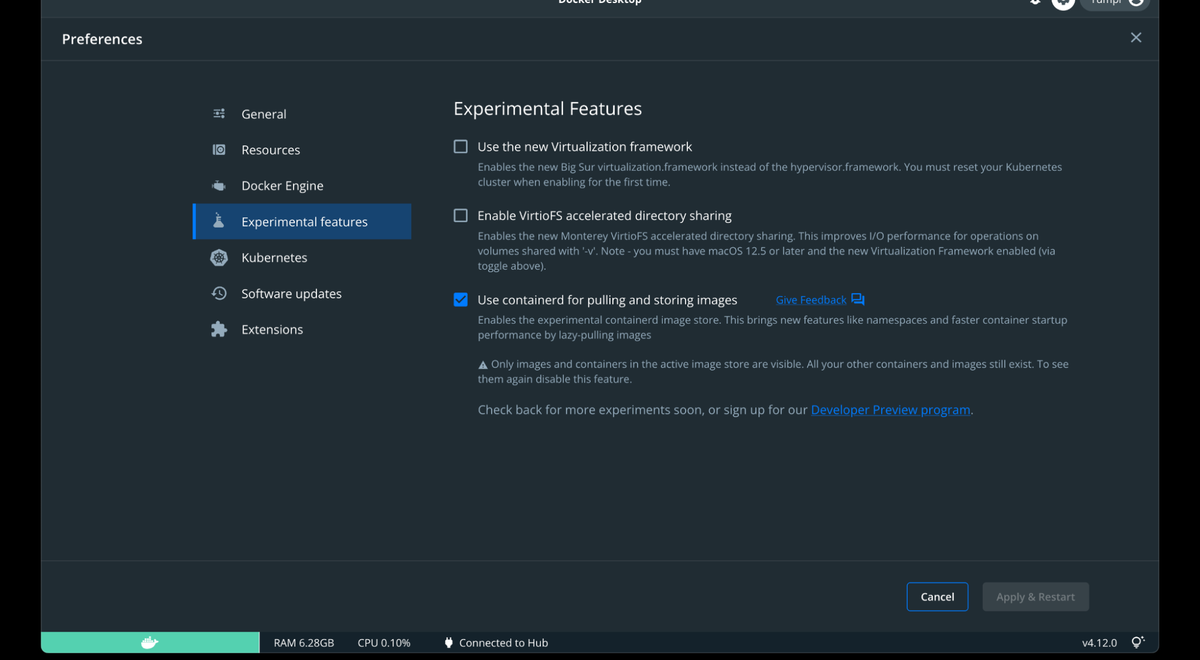Click the 'Enables the new Big Sur virtualization.framework' description
Image resolution: width=1200 pixels, height=660 pixels.
[770, 175]
